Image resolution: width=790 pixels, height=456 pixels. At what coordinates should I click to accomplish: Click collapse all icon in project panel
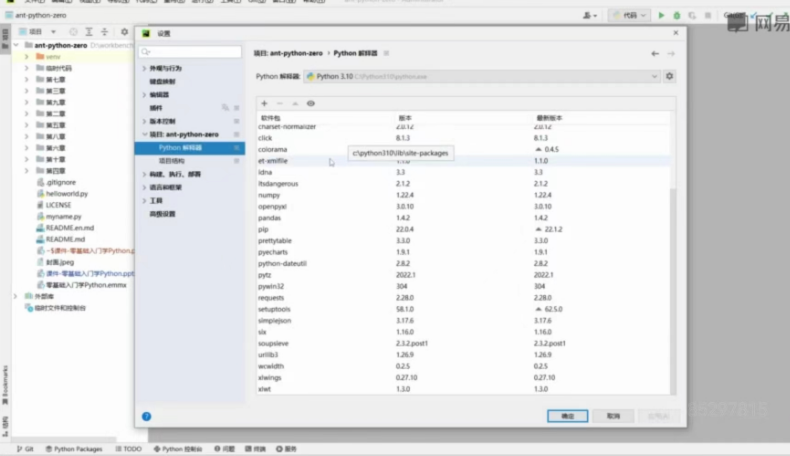coord(104,32)
